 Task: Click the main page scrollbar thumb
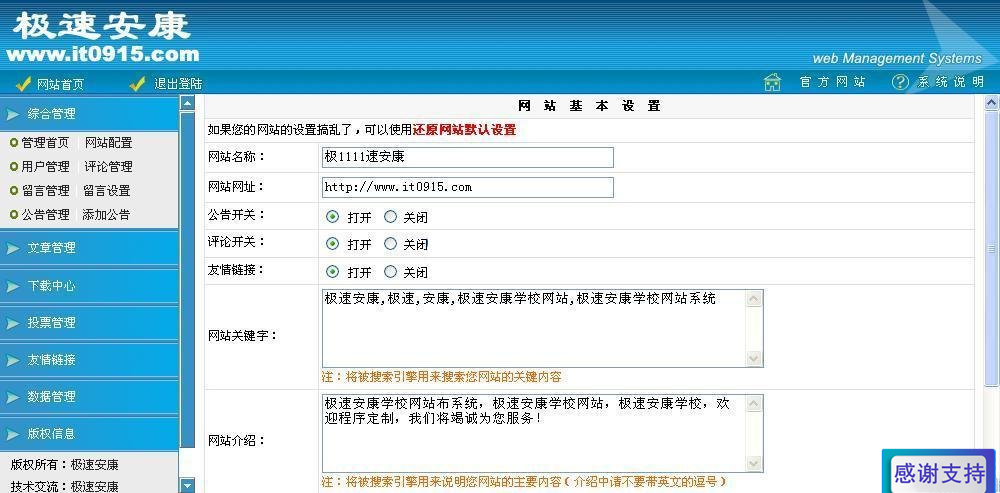coord(992,248)
